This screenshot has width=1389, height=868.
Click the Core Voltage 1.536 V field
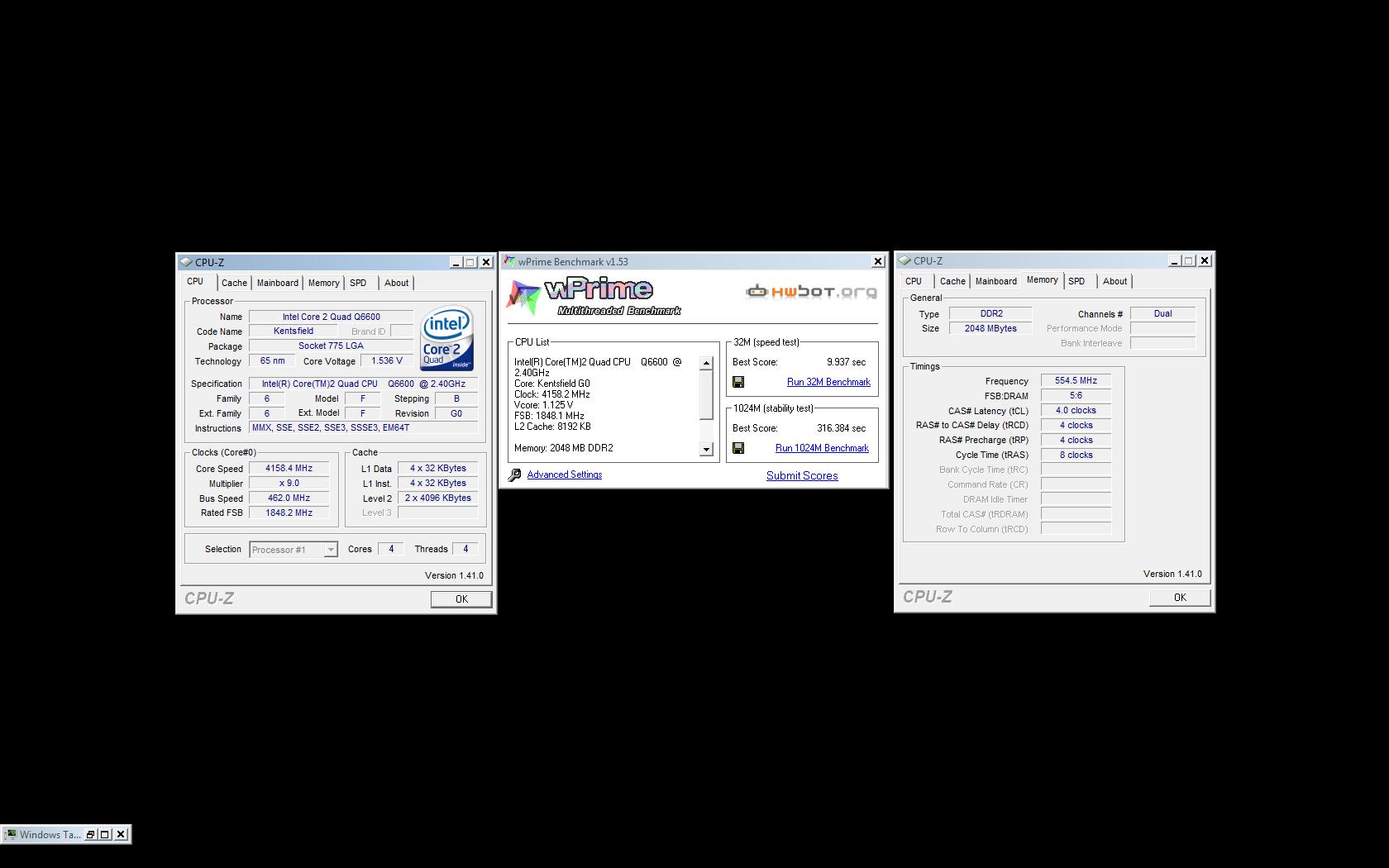click(x=387, y=361)
